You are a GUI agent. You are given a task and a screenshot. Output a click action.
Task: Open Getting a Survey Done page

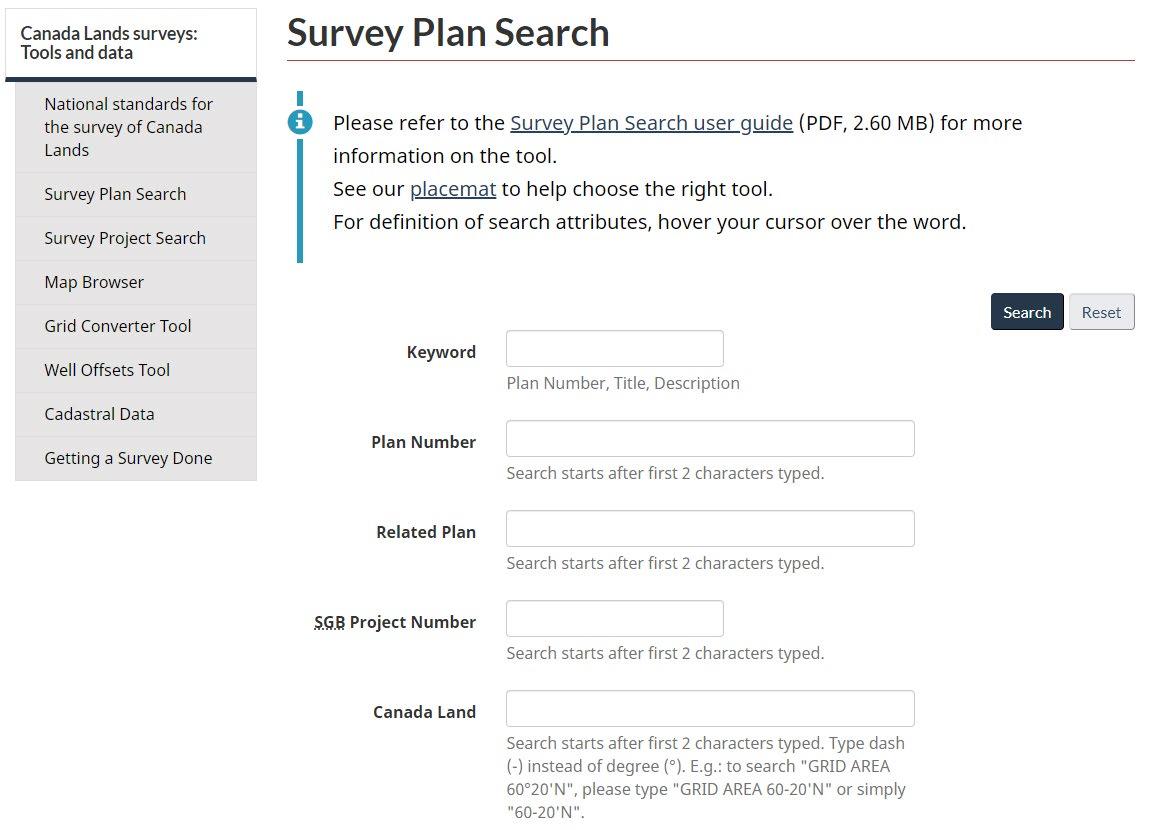(136, 459)
